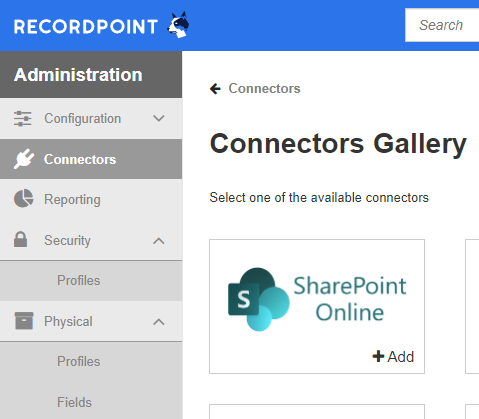Select Connectors in the sidebar
This screenshot has width=479, height=419.
coord(91,159)
